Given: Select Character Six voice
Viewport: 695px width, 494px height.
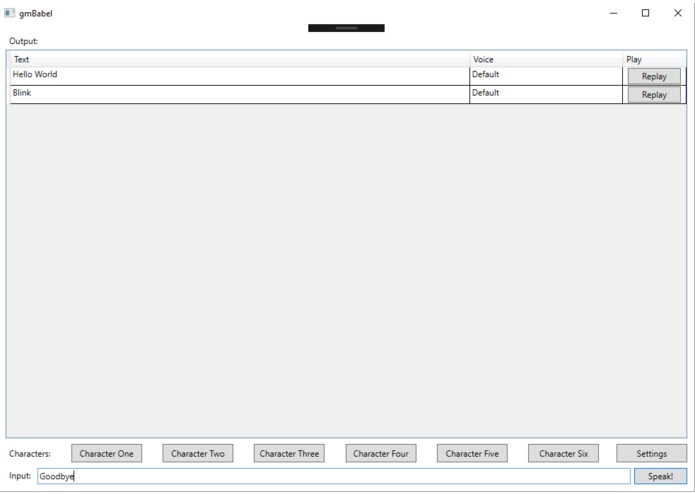Looking at the screenshot, I should pos(563,453).
